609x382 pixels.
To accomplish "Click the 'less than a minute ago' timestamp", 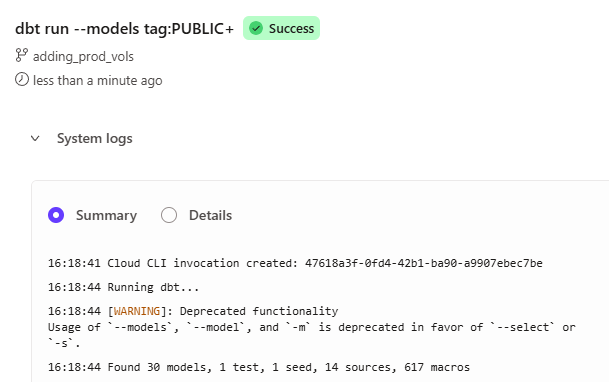I will [97, 81].
